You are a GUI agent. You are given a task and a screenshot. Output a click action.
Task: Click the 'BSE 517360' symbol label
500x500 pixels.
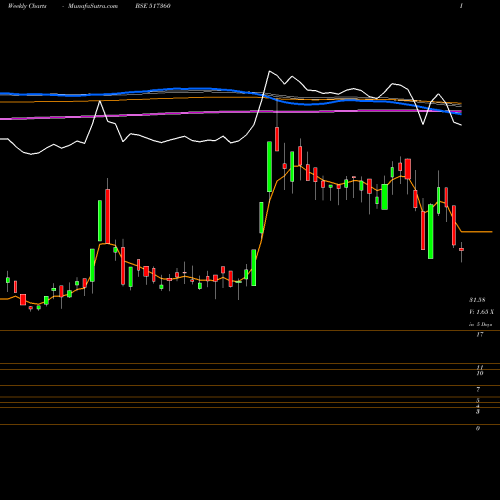[x=153, y=6]
